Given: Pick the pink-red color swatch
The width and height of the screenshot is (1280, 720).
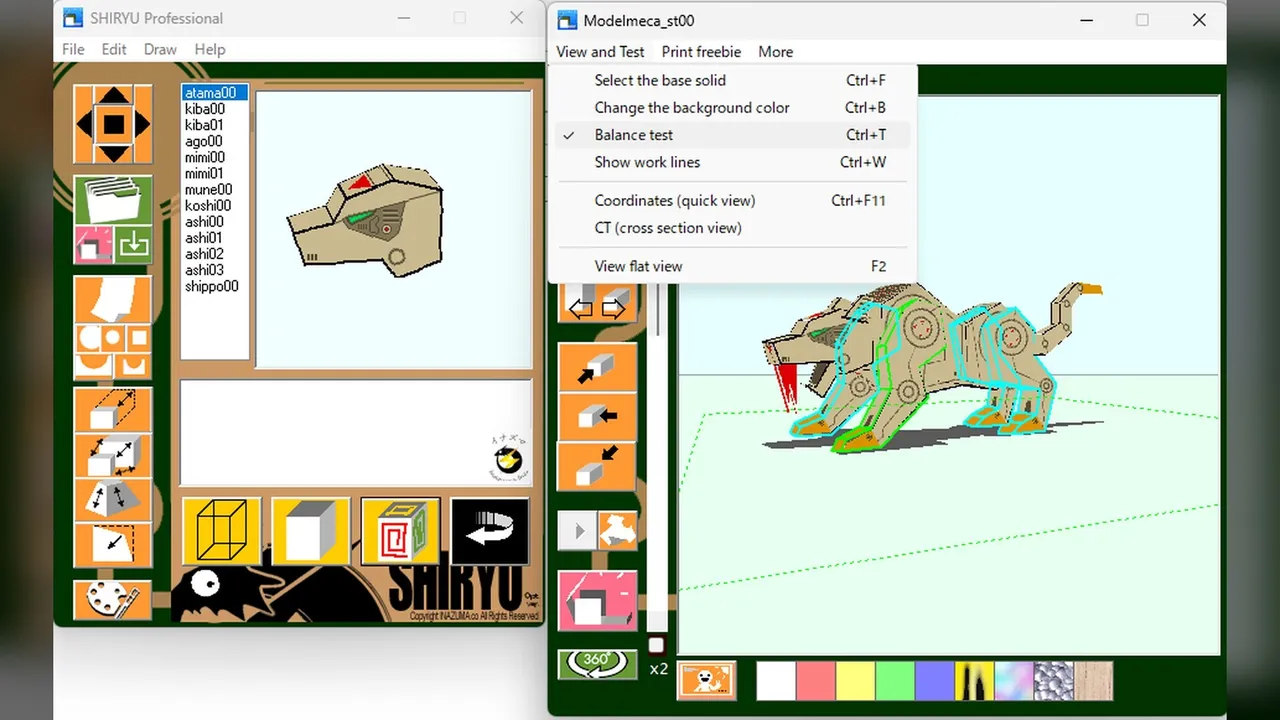Looking at the screenshot, I should click(816, 681).
